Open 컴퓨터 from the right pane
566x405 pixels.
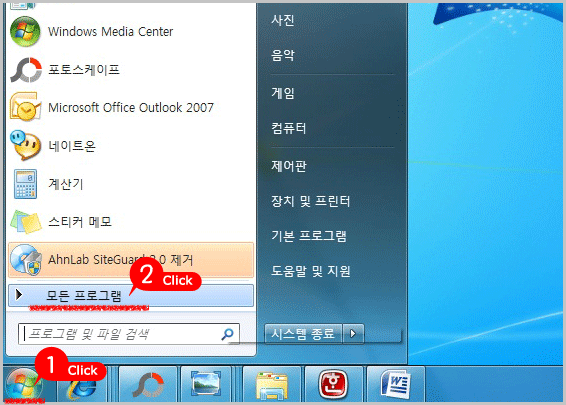click(x=289, y=128)
